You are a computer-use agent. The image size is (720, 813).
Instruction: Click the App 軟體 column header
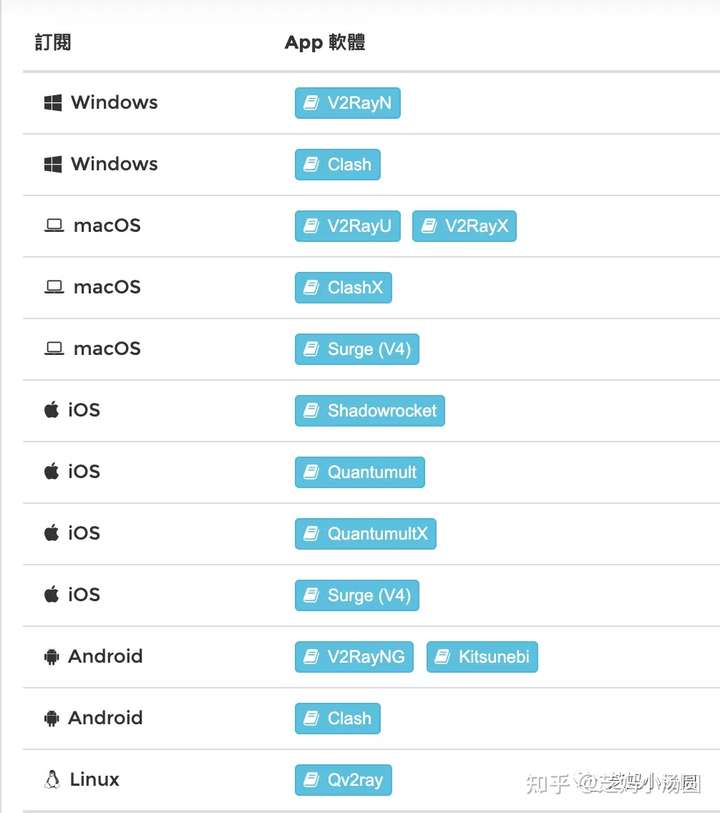pyautogui.click(x=325, y=42)
